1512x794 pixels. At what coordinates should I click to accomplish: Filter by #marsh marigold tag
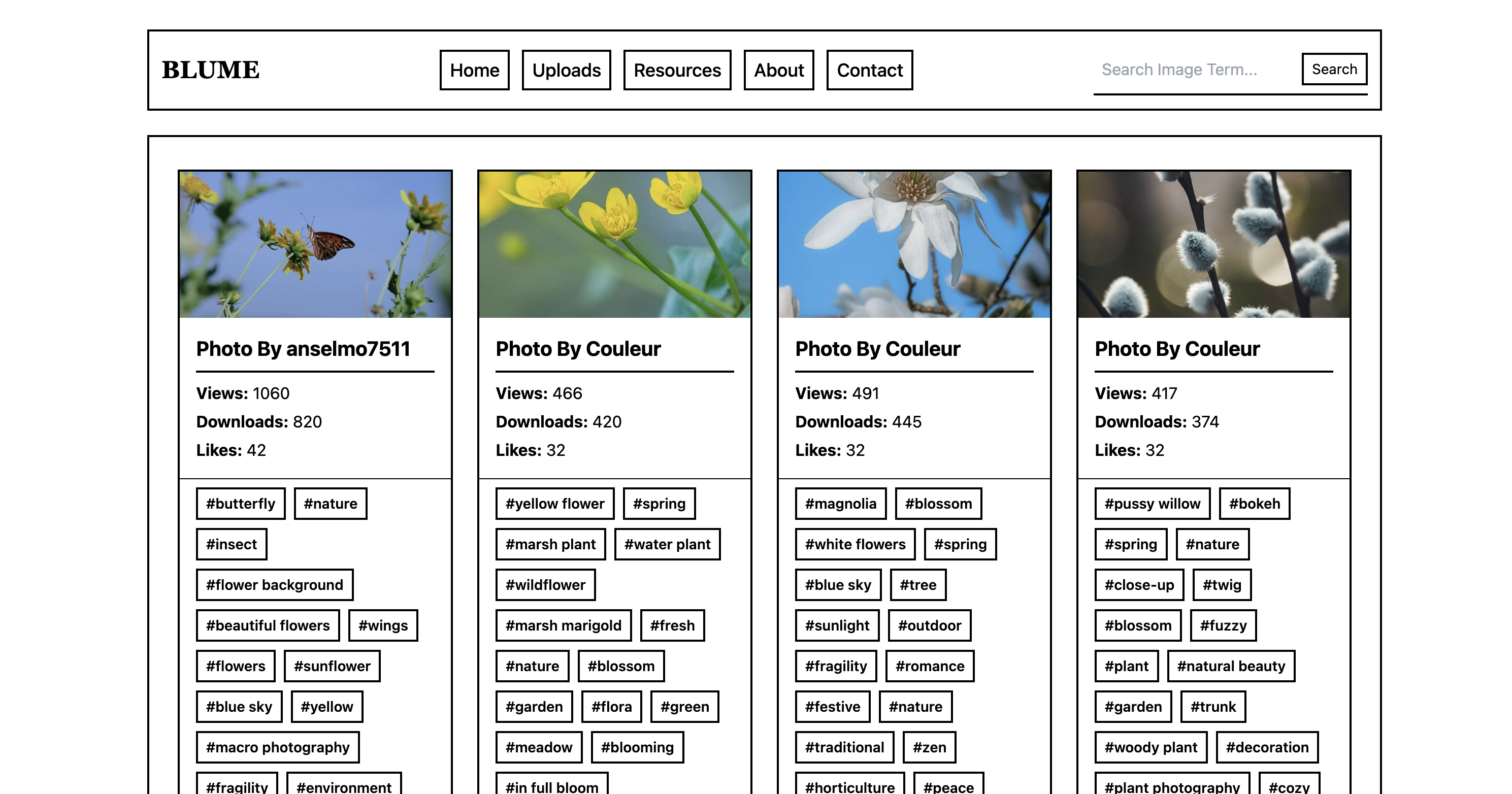point(563,625)
